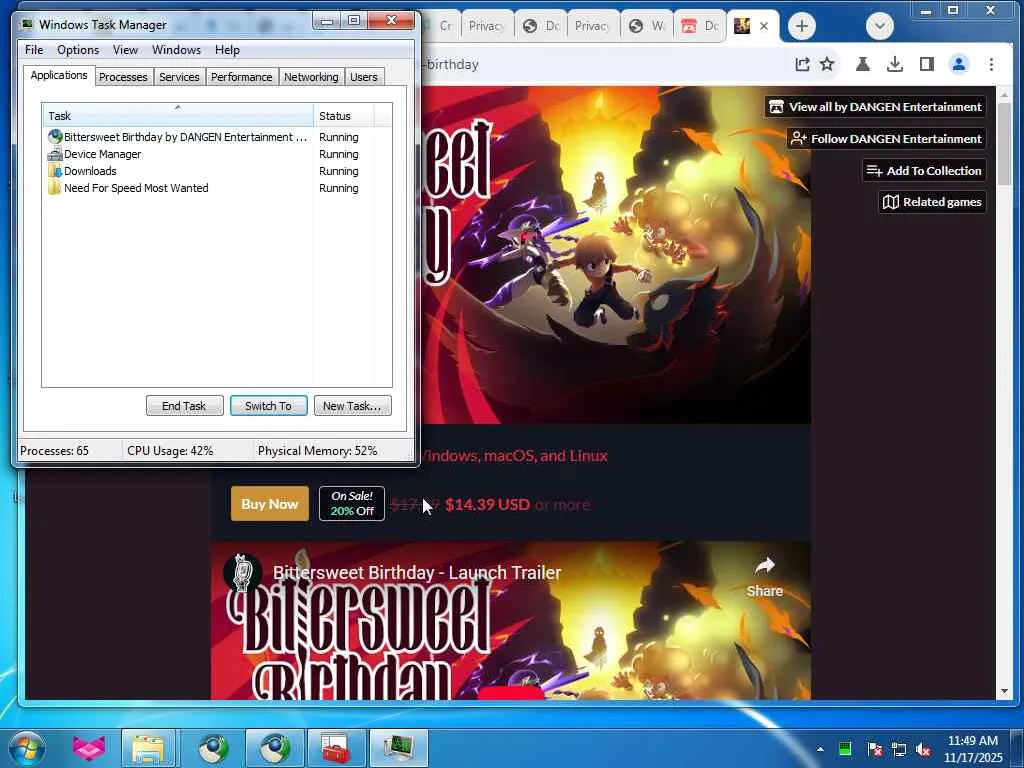
Task: Open the browser three-dot menu
Action: tap(991, 64)
